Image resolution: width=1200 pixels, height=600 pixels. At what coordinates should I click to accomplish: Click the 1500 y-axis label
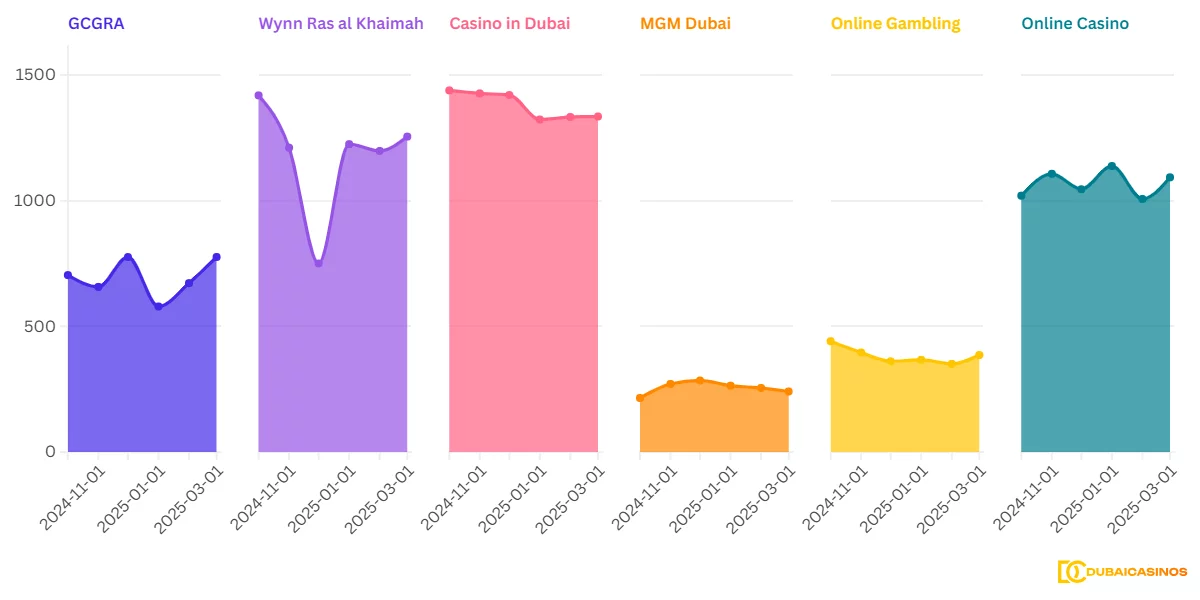tap(35, 75)
